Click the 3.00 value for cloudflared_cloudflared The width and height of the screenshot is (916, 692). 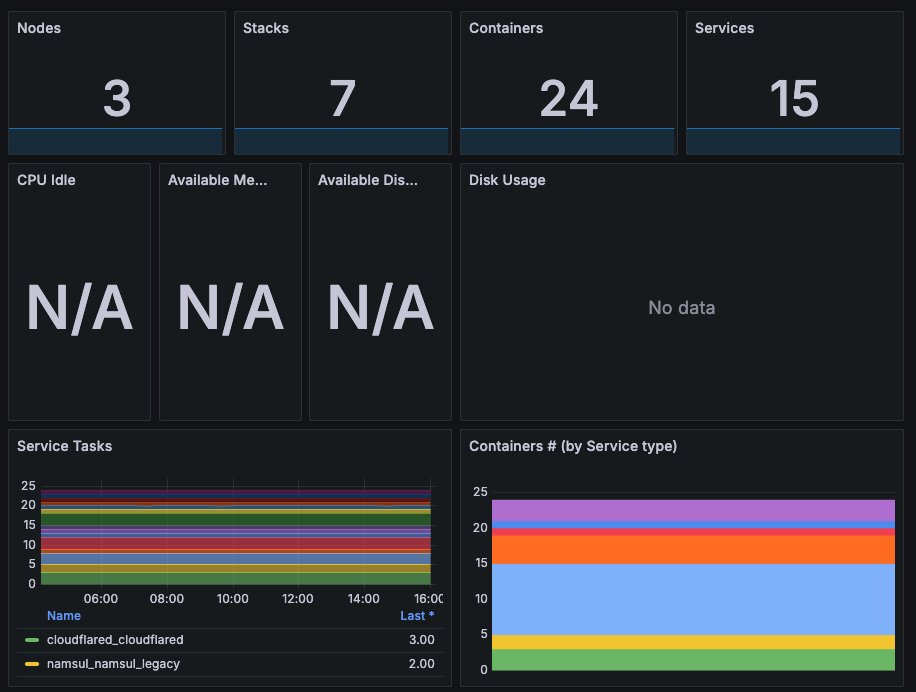(422, 640)
